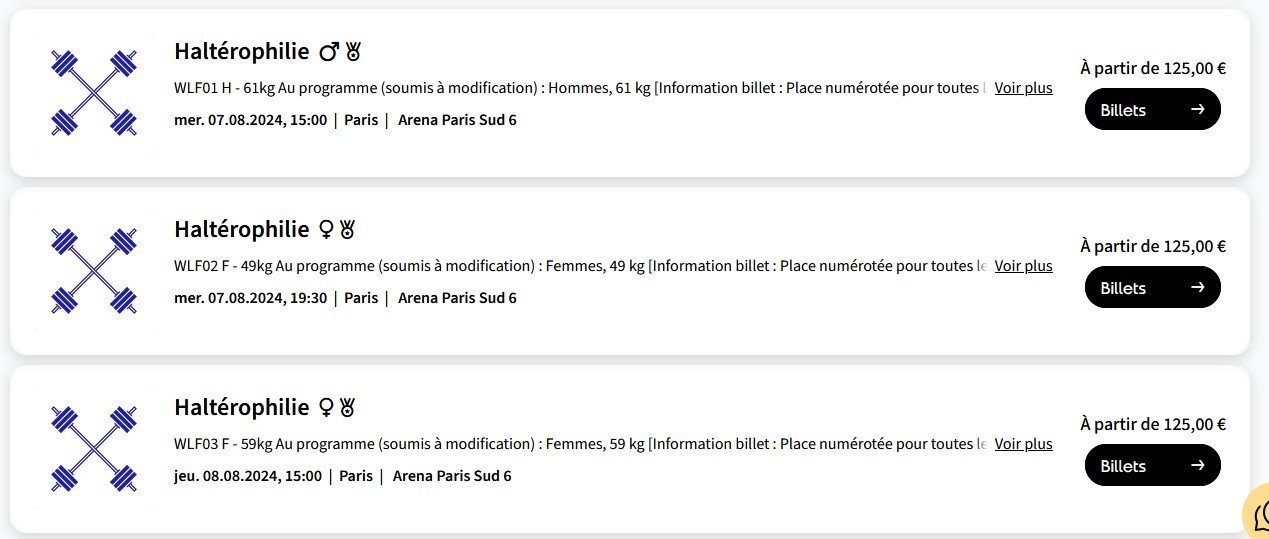The image size is (1269, 539).
Task: Click Billets button for women's 49kg session
Action: 1152,287
